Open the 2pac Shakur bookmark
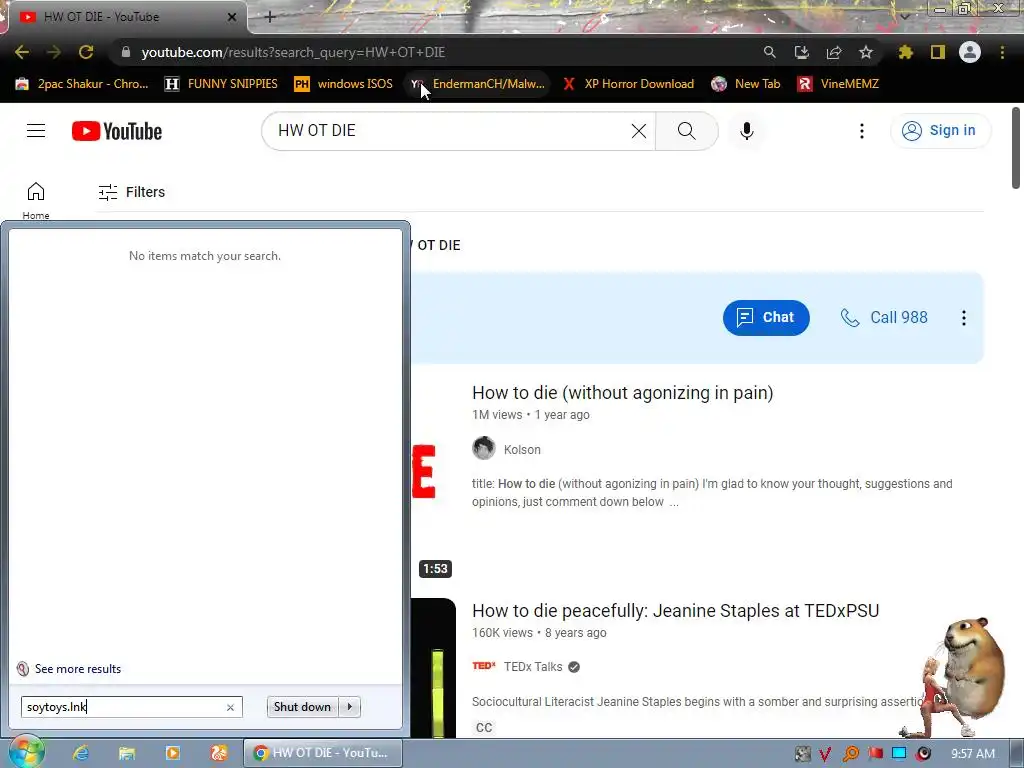The height and width of the screenshot is (768, 1024). (x=82, y=84)
